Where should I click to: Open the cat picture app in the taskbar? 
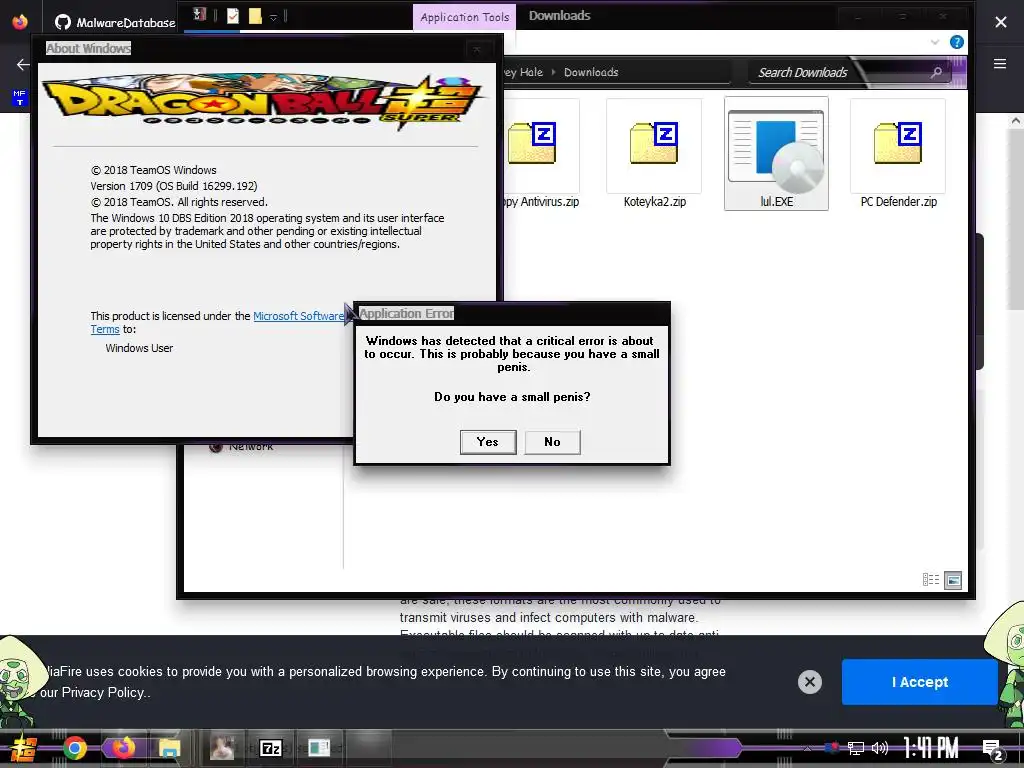point(222,748)
